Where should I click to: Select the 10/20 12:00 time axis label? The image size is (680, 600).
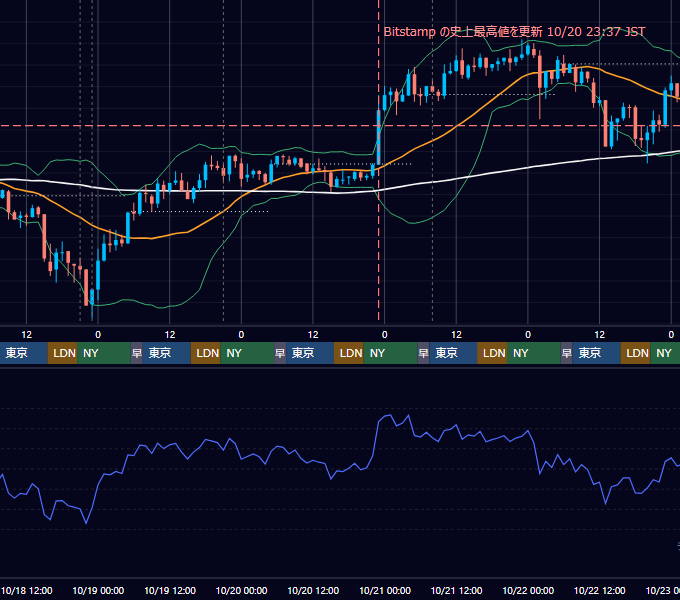[313, 590]
